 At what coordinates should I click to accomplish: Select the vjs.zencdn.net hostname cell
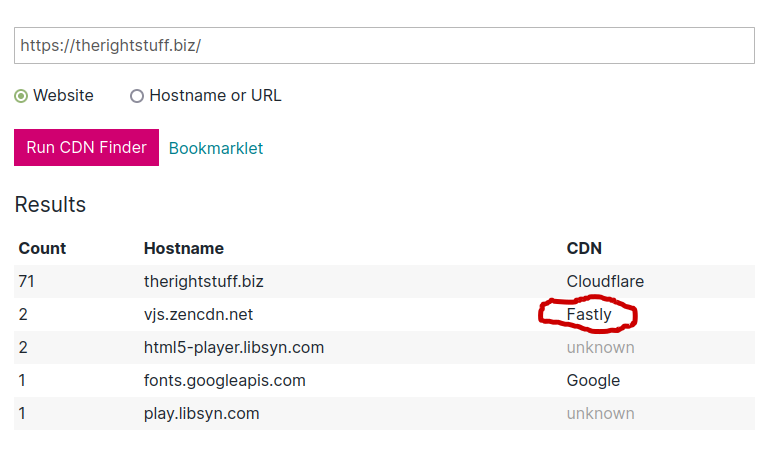point(198,315)
